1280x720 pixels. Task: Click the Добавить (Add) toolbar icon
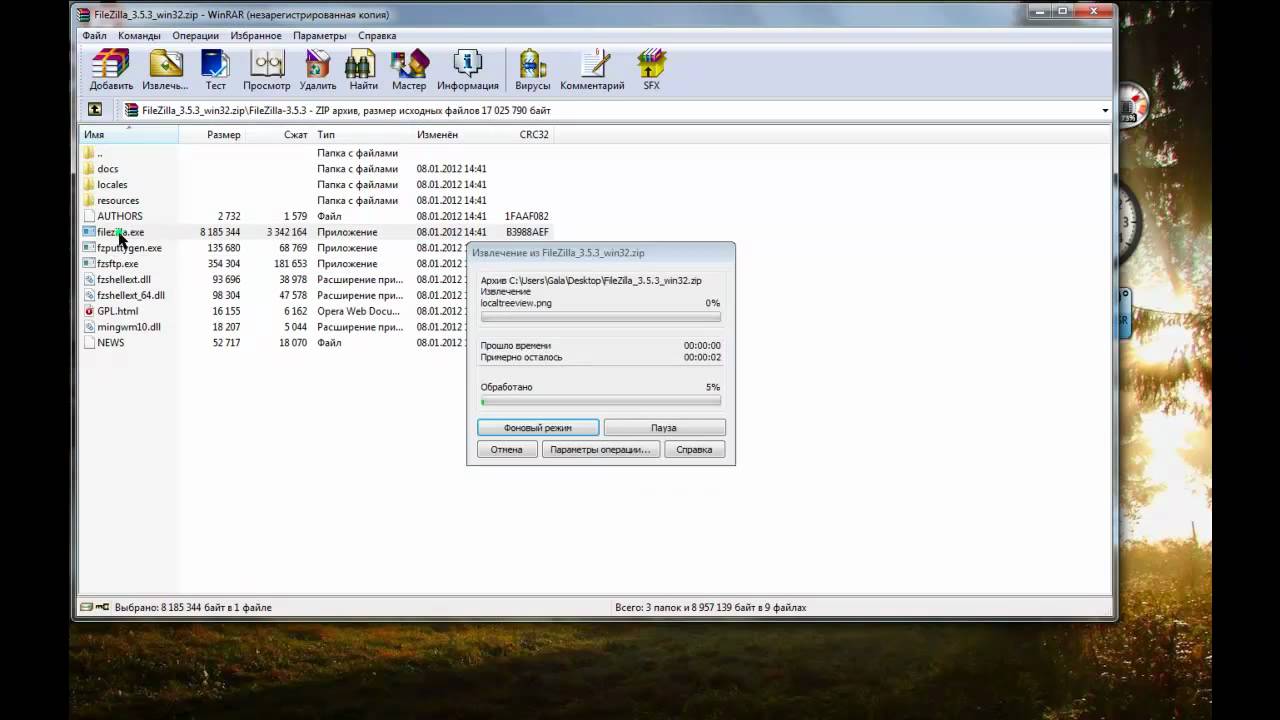click(111, 69)
